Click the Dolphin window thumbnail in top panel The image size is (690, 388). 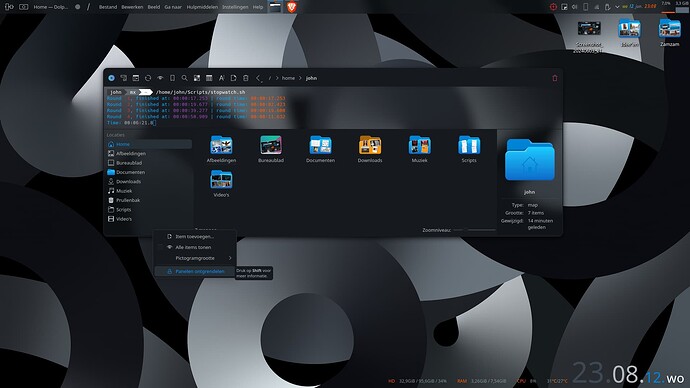click(x=275, y=7)
